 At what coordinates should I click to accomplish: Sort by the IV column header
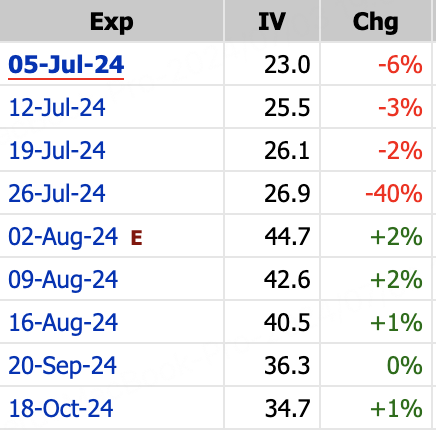272,22
